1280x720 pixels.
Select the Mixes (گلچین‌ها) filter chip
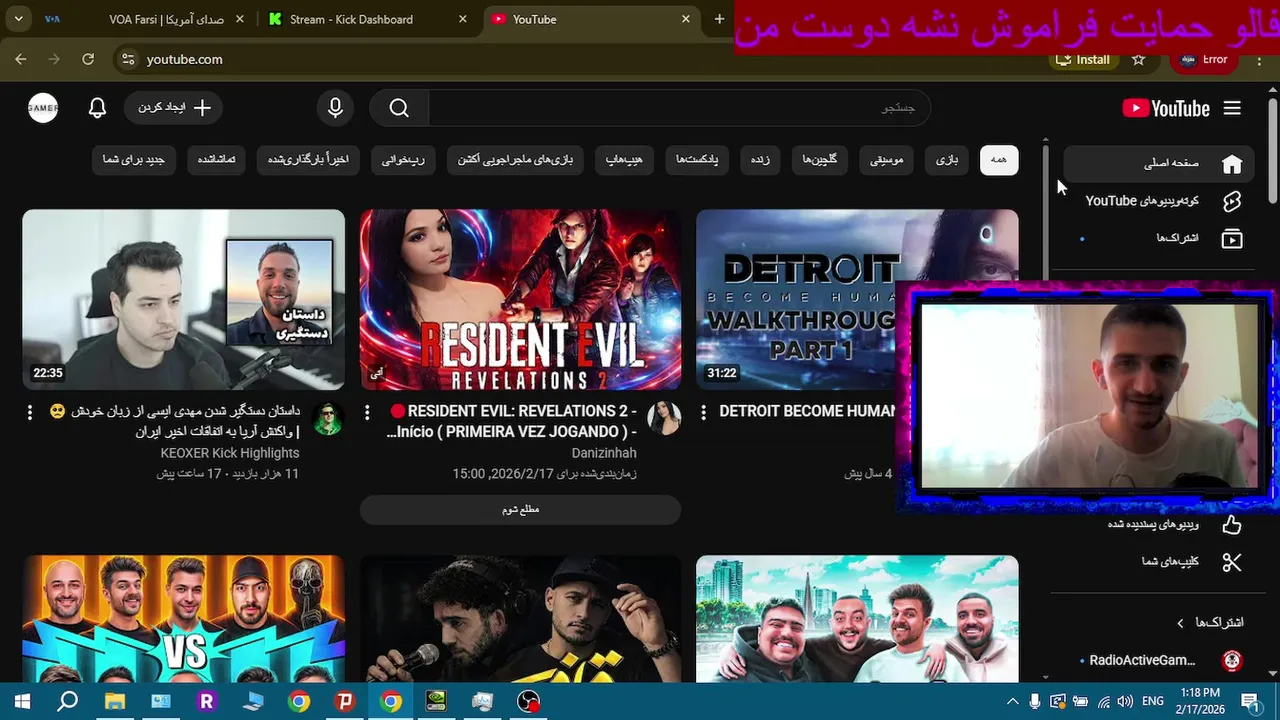820,160
